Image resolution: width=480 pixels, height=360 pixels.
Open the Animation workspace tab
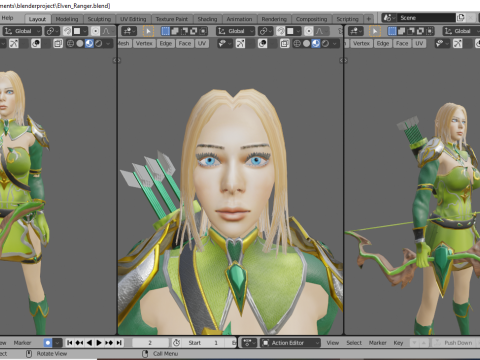click(239, 19)
